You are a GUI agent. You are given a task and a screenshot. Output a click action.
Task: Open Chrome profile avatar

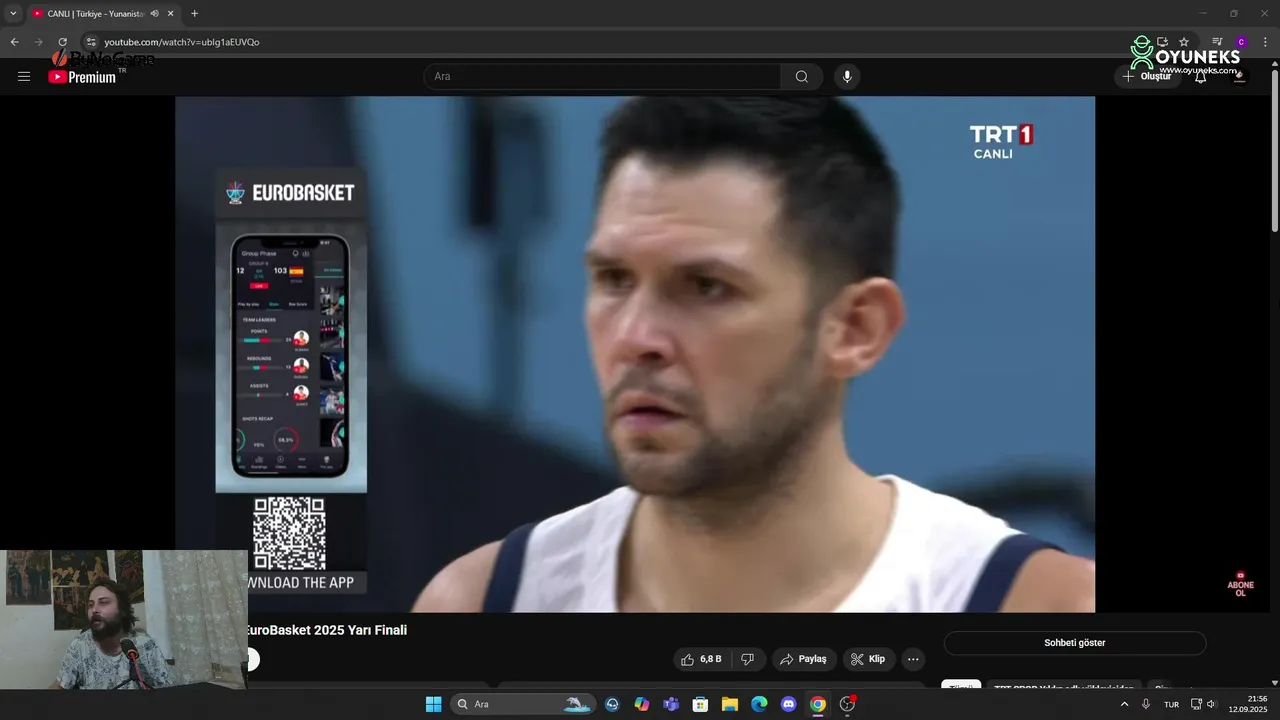click(1241, 42)
